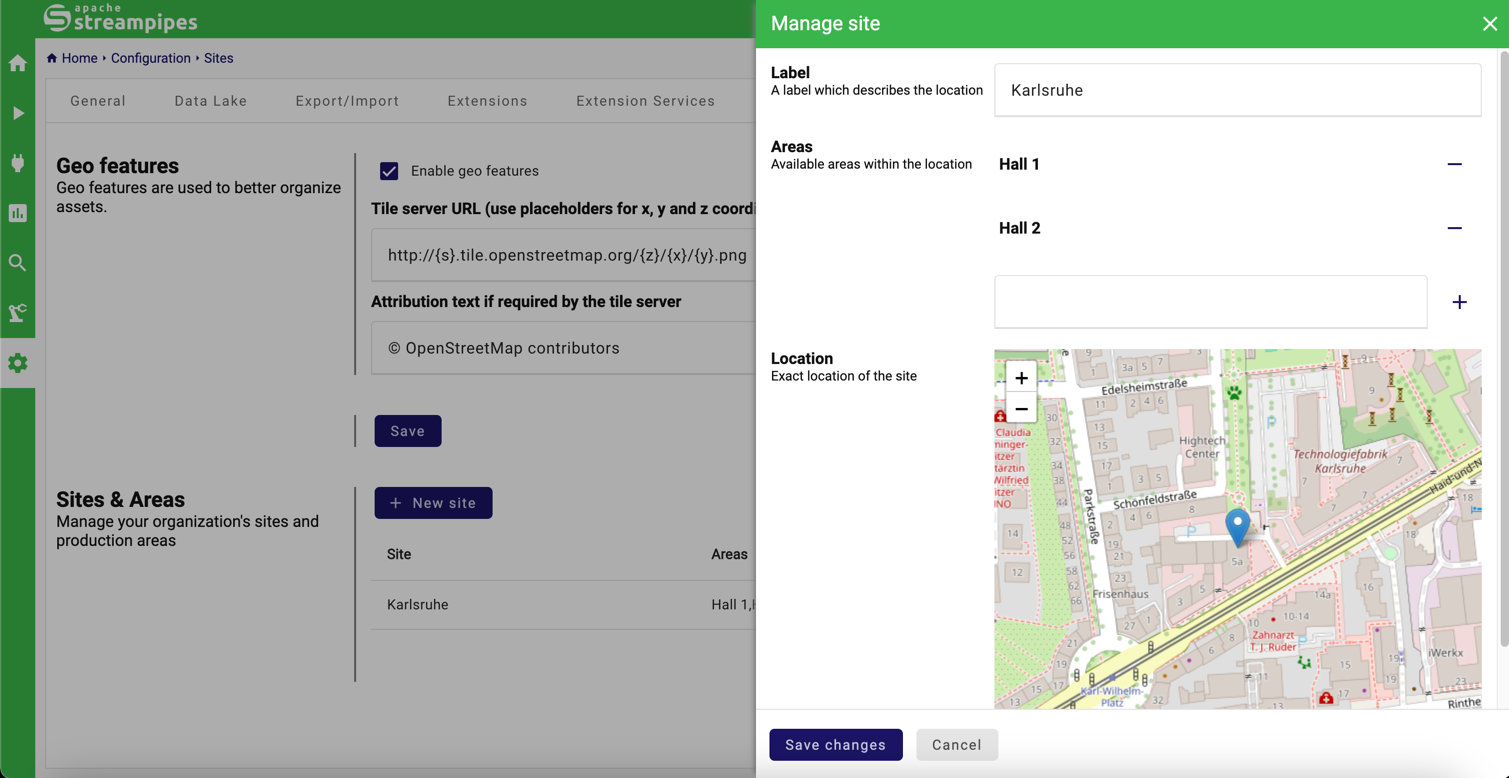Zoom in on the location map
This screenshot has width=1509, height=778.
(x=1021, y=378)
